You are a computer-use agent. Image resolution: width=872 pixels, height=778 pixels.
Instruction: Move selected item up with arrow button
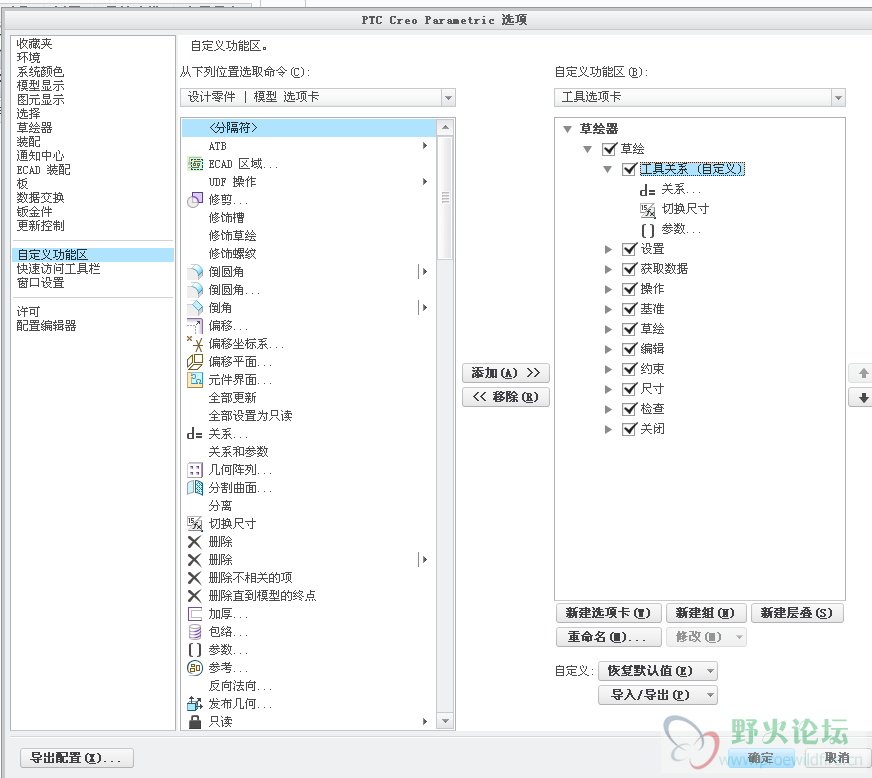(x=863, y=373)
